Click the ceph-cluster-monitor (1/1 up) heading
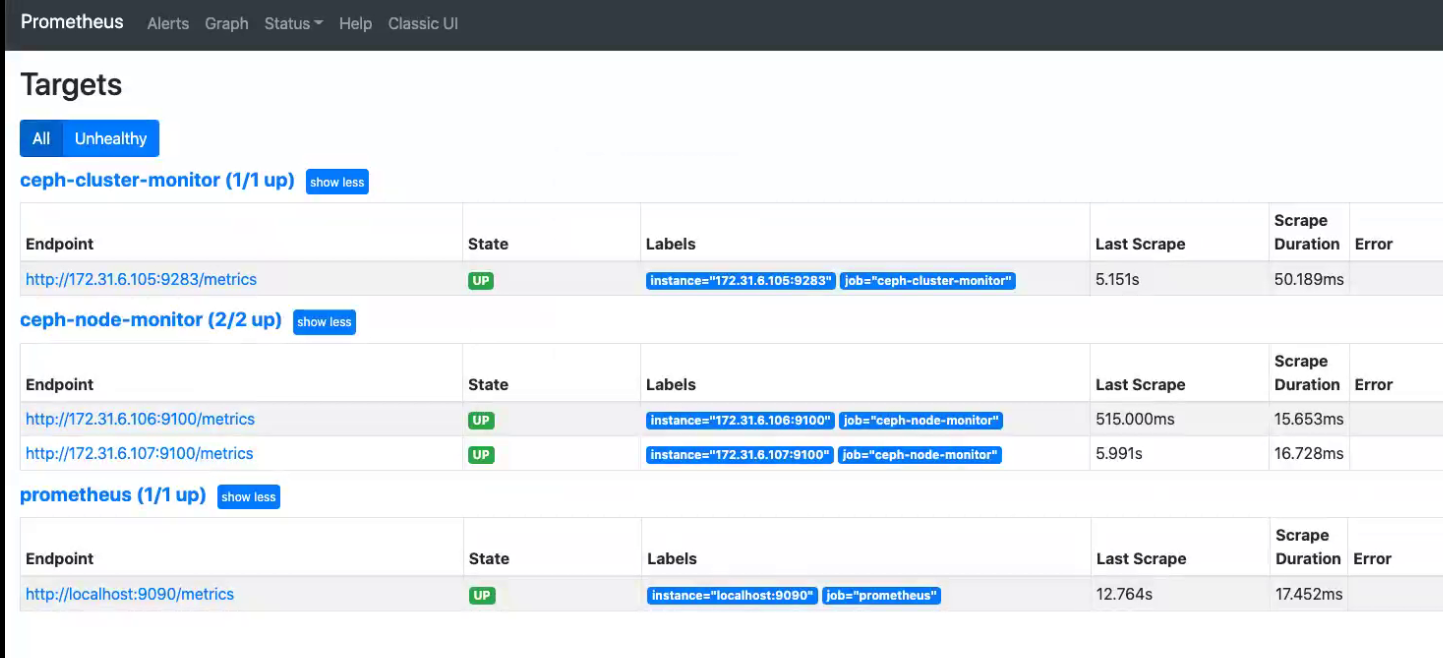Screen dimensions: 1443x658 point(157,180)
